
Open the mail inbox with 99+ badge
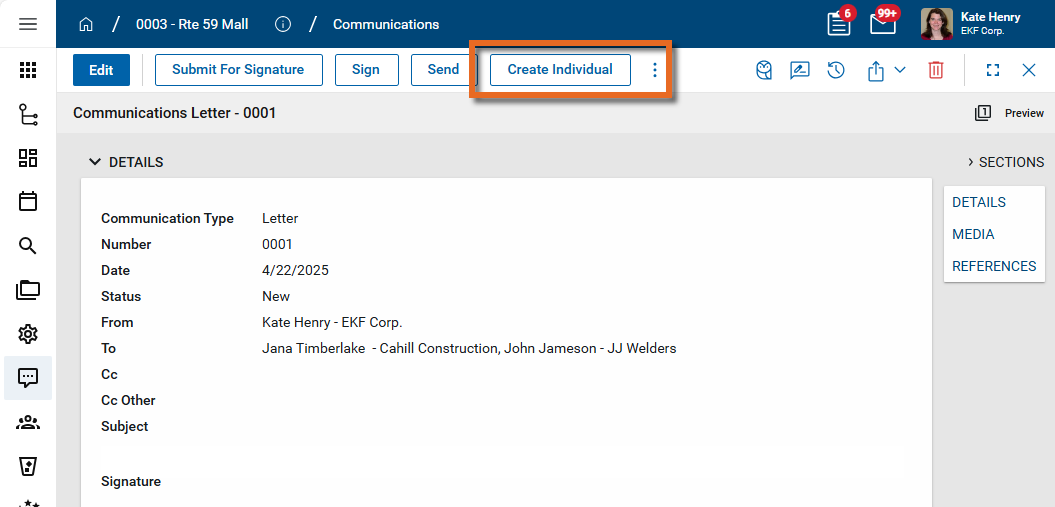882,24
